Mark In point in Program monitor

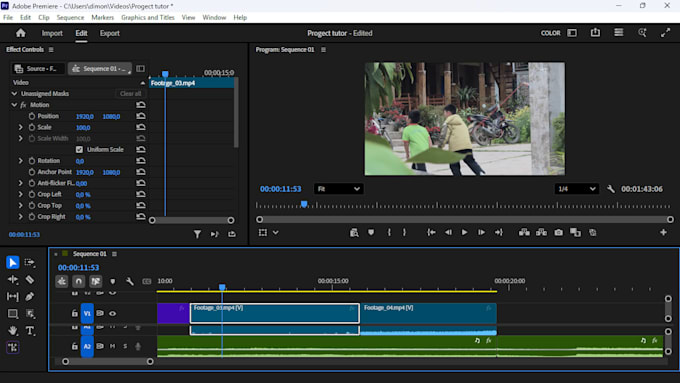click(389, 232)
